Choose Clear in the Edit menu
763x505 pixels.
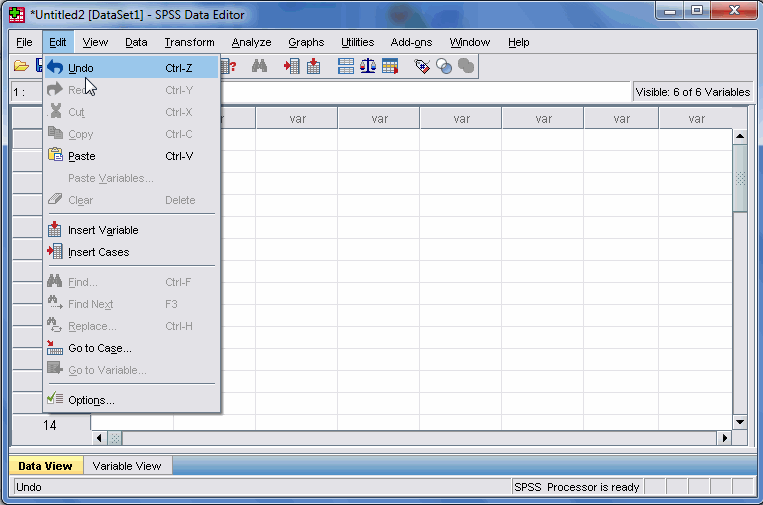131,200
